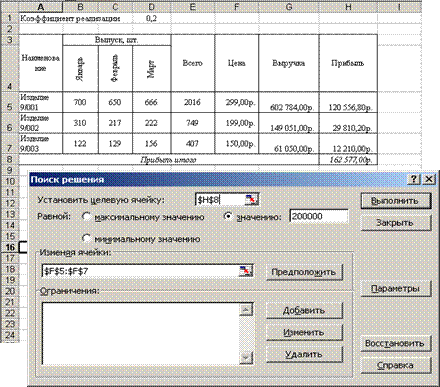This screenshot has height=387, width=440.
Task: Click revenue cell 61 050,00р.
Action: click(x=289, y=143)
